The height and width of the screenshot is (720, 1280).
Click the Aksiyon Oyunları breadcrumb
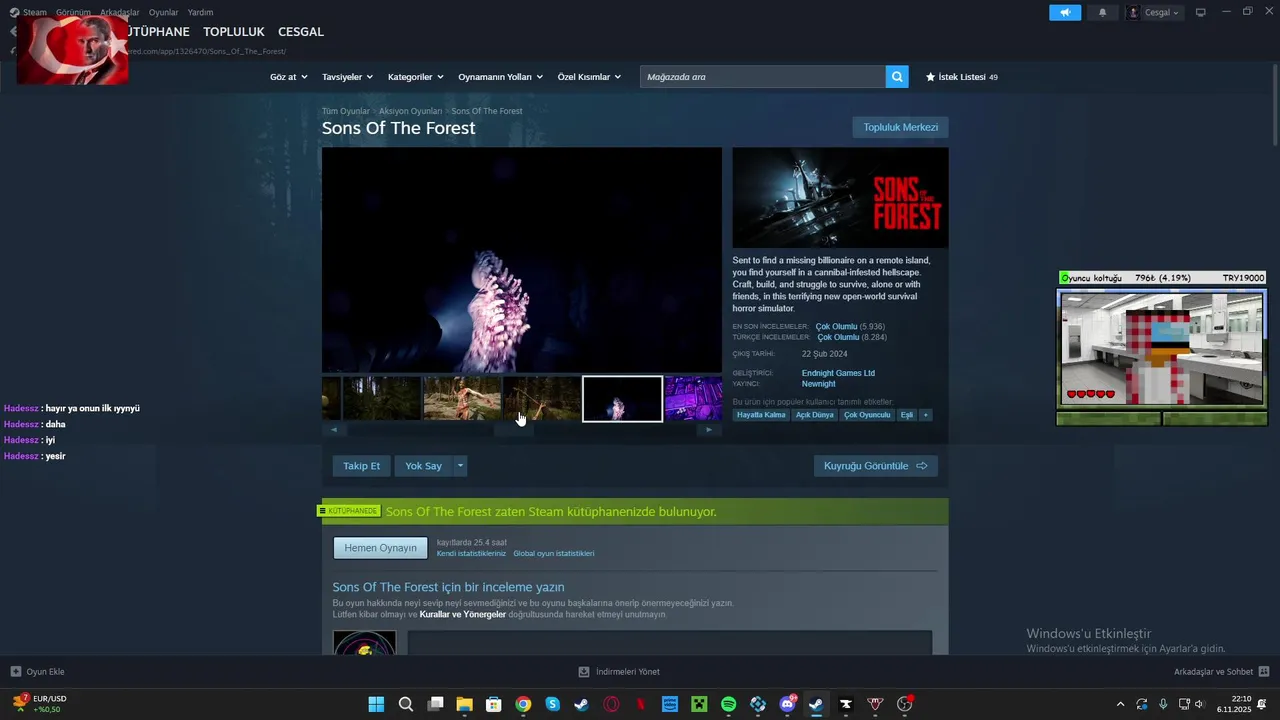coord(410,111)
